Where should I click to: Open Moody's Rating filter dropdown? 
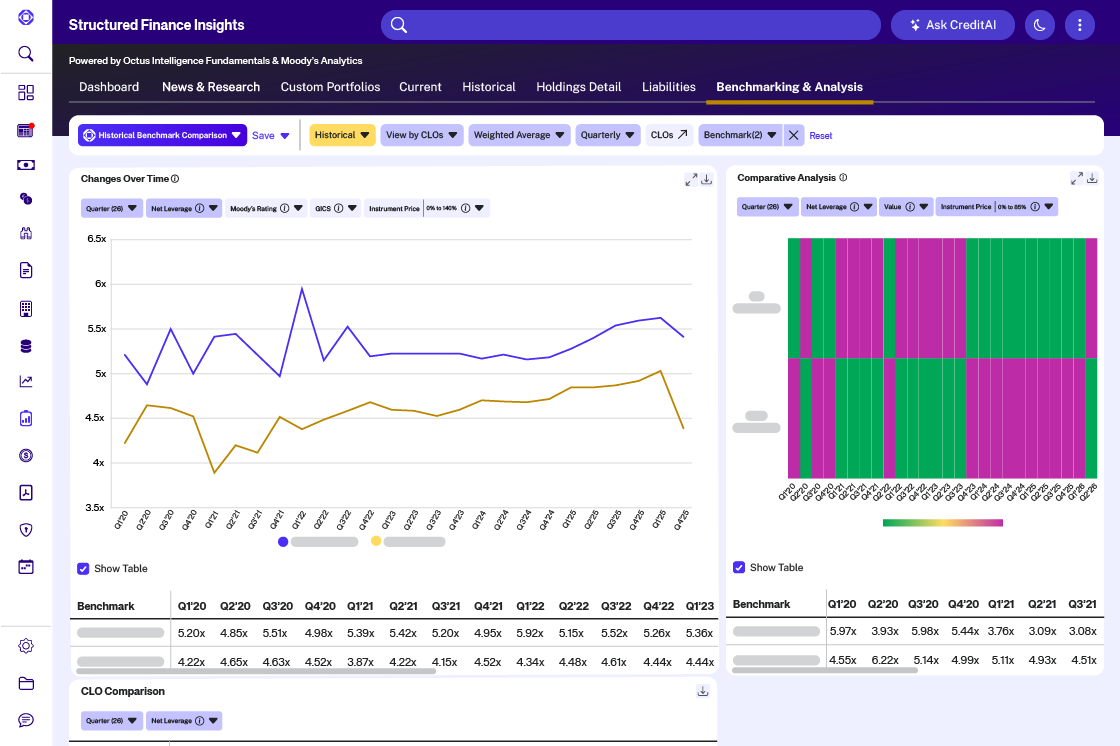pos(266,209)
